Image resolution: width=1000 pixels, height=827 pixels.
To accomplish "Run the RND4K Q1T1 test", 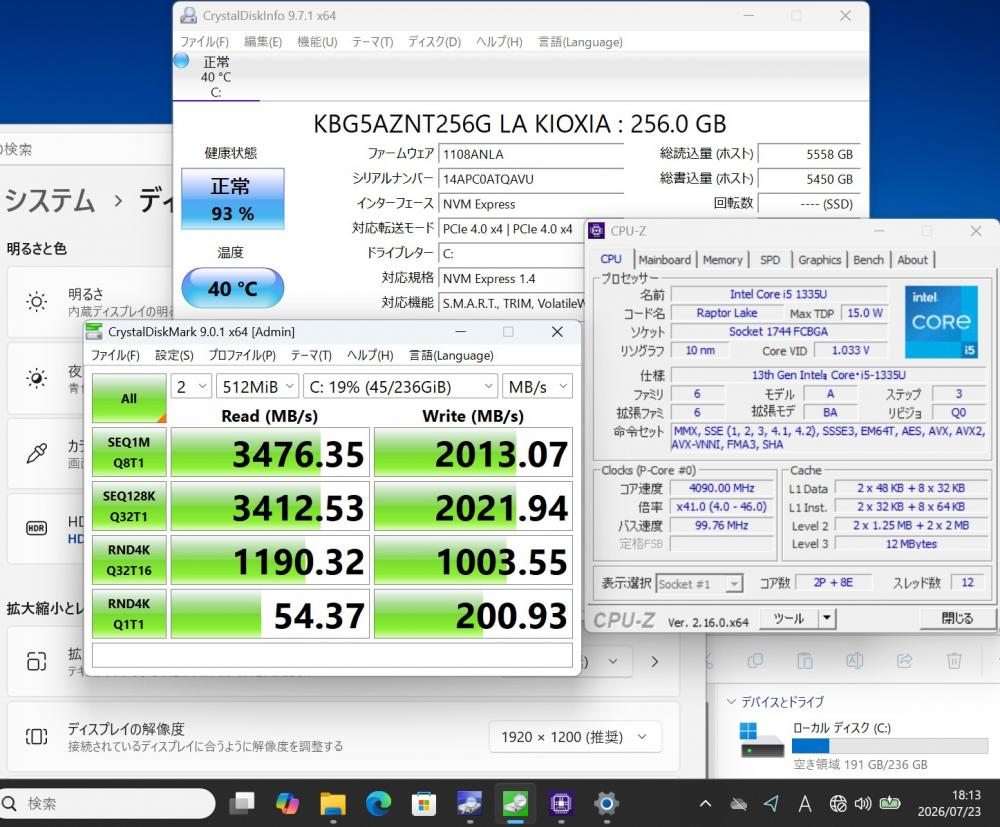I will [x=129, y=614].
